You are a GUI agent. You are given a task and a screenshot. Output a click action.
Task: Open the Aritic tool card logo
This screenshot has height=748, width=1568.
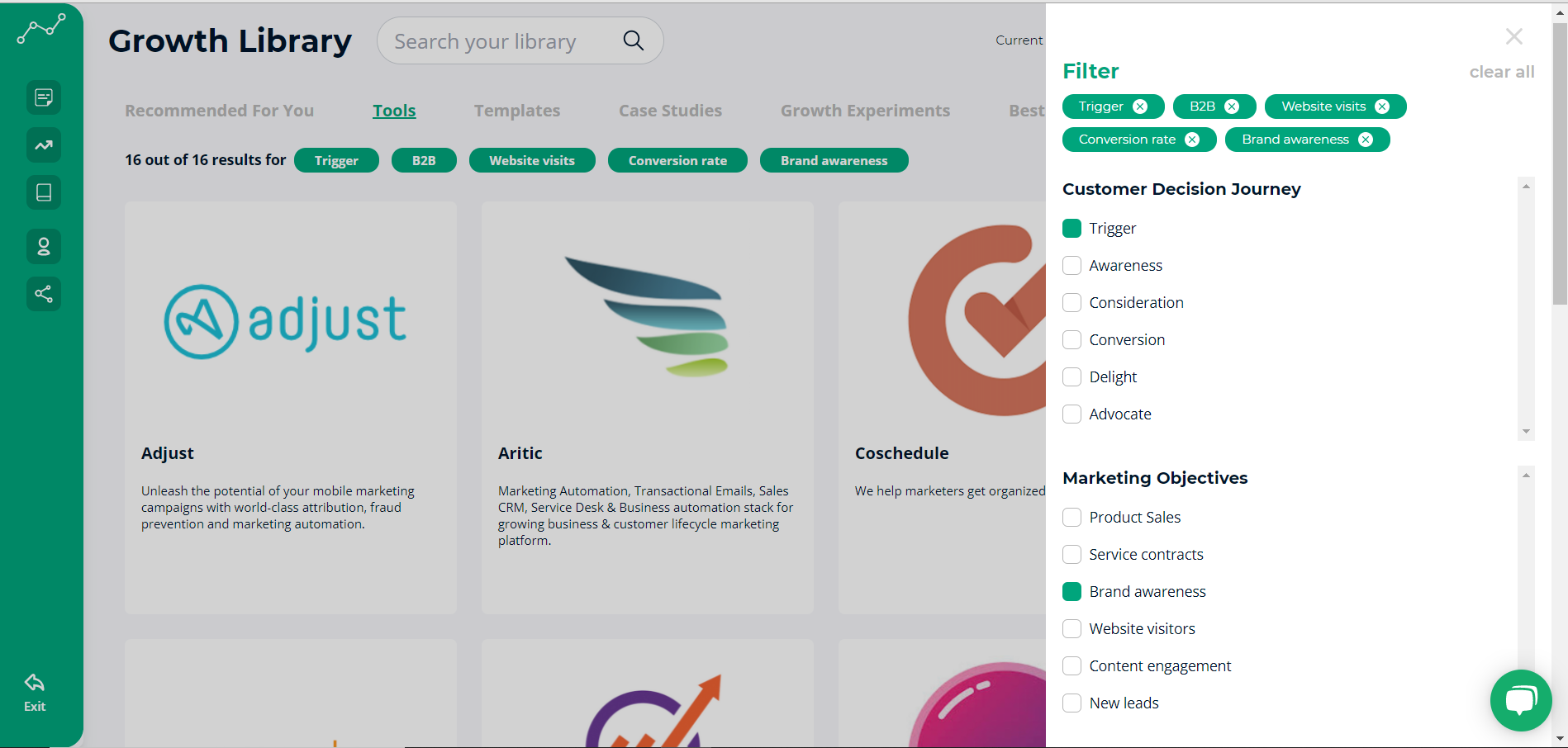click(647, 317)
